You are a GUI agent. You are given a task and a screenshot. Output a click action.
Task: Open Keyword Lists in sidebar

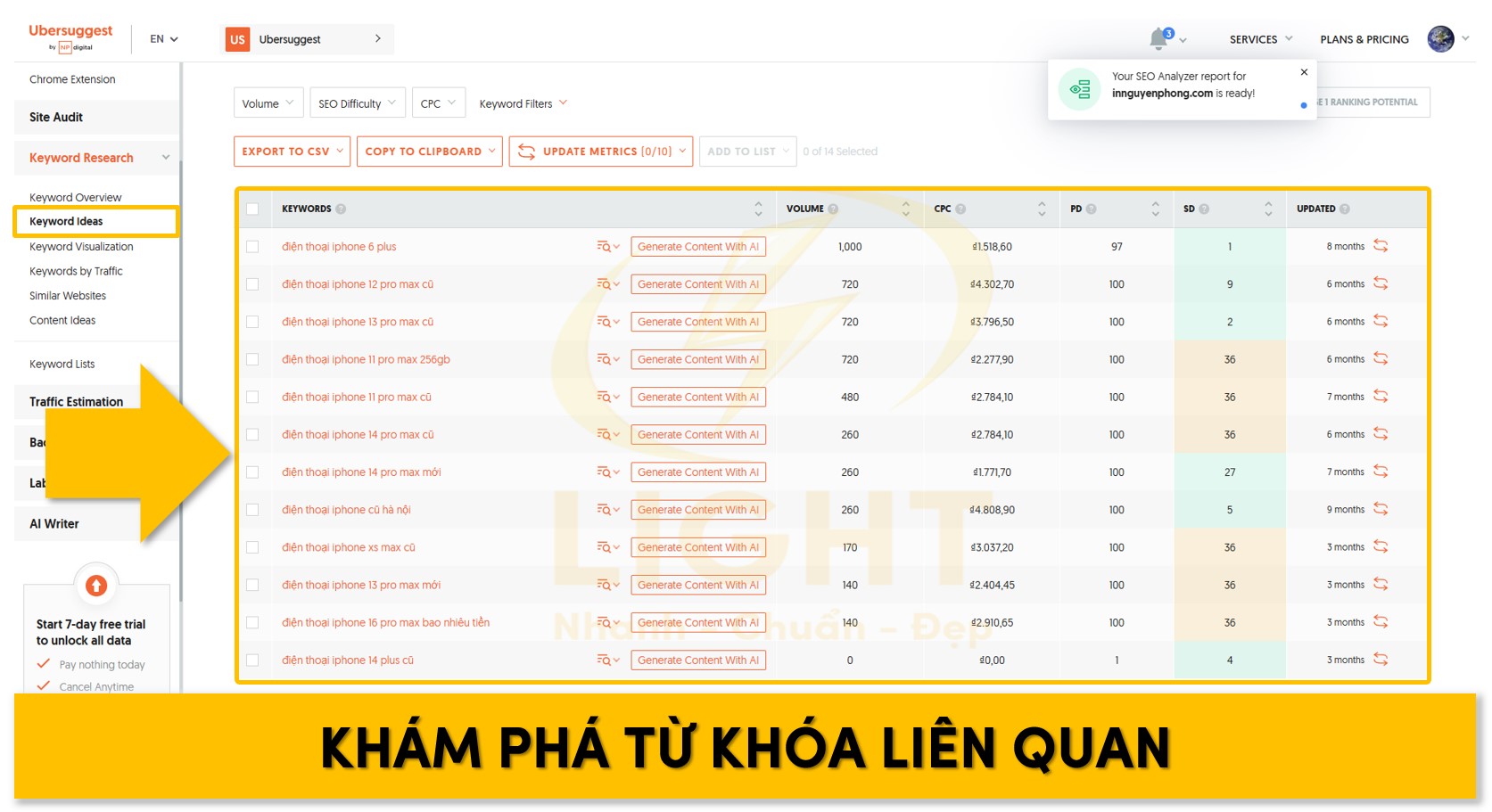click(x=62, y=364)
